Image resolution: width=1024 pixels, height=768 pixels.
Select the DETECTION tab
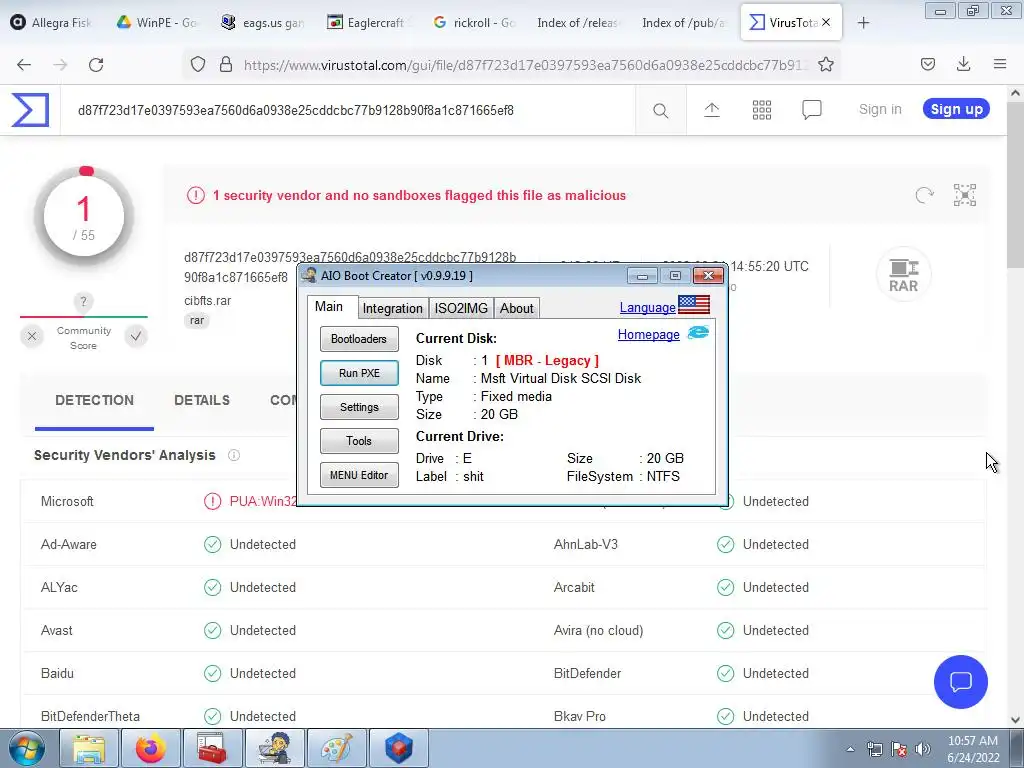[x=94, y=400]
